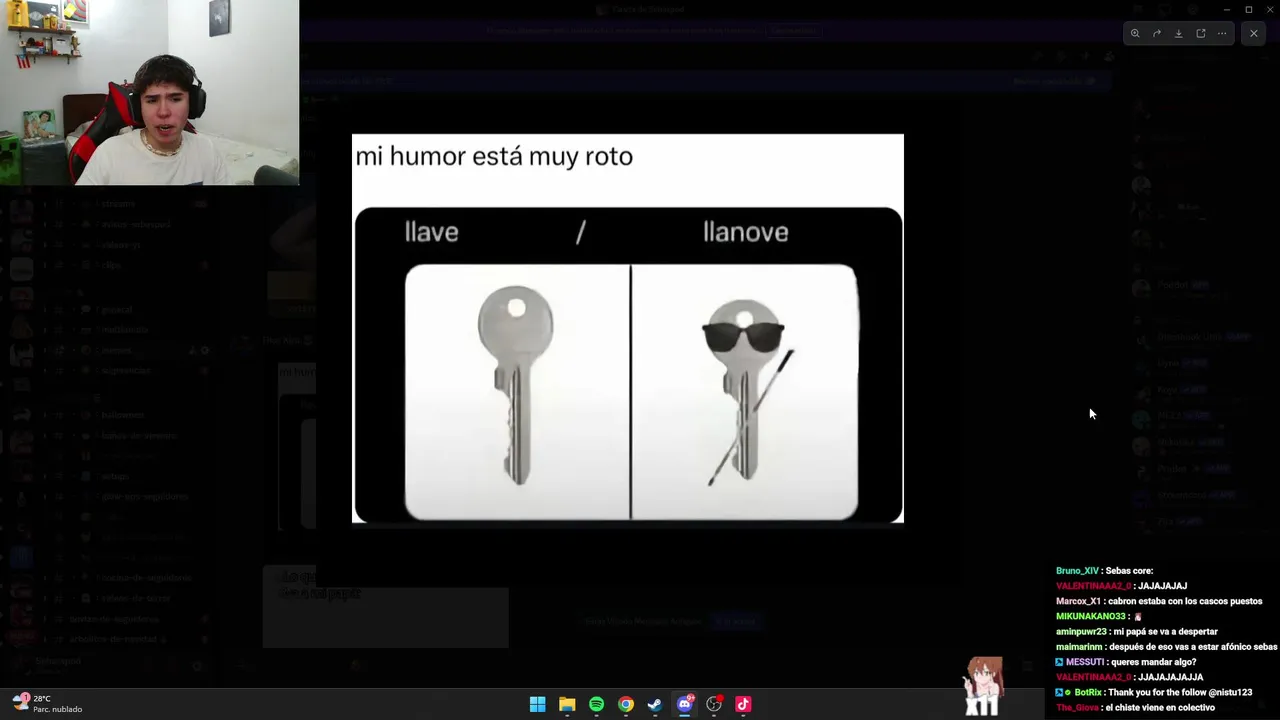Launch Spotify from the taskbar
This screenshot has width=1280, height=720.
tap(596, 704)
